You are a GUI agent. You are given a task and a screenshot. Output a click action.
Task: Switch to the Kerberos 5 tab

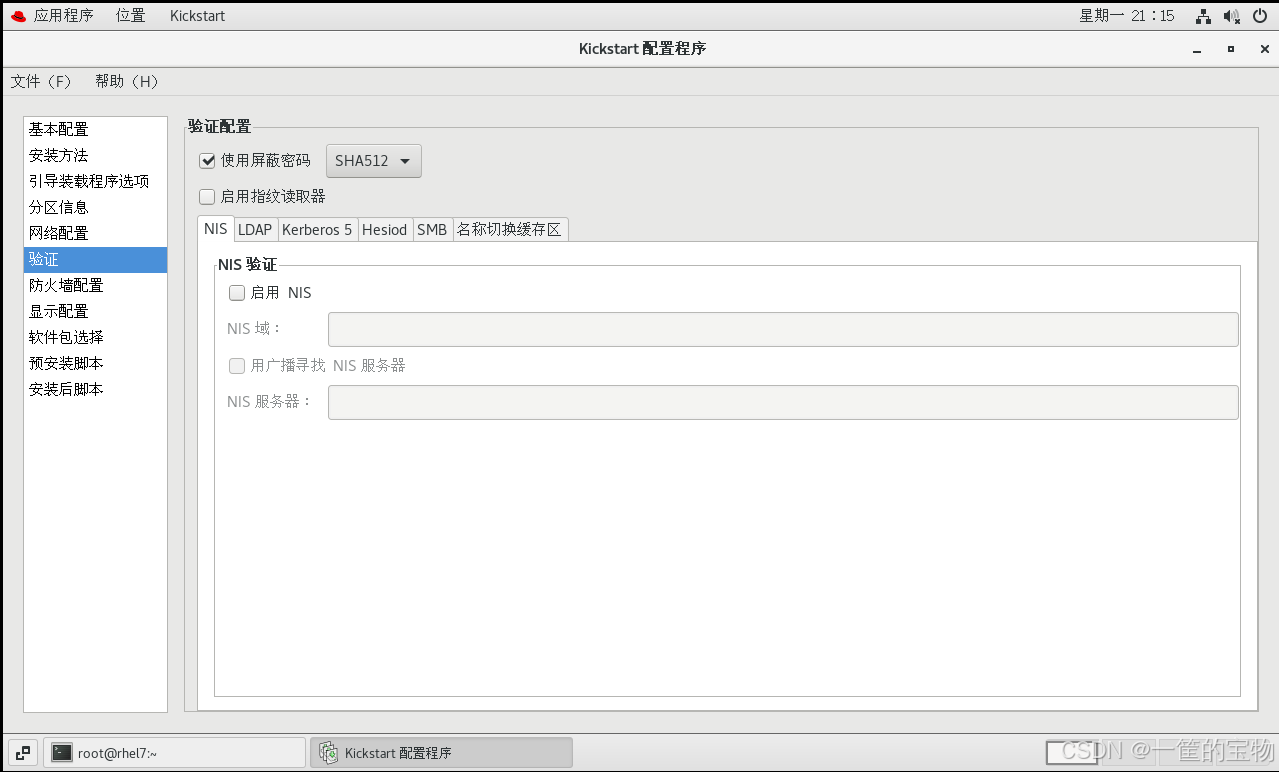click(317, 230)
